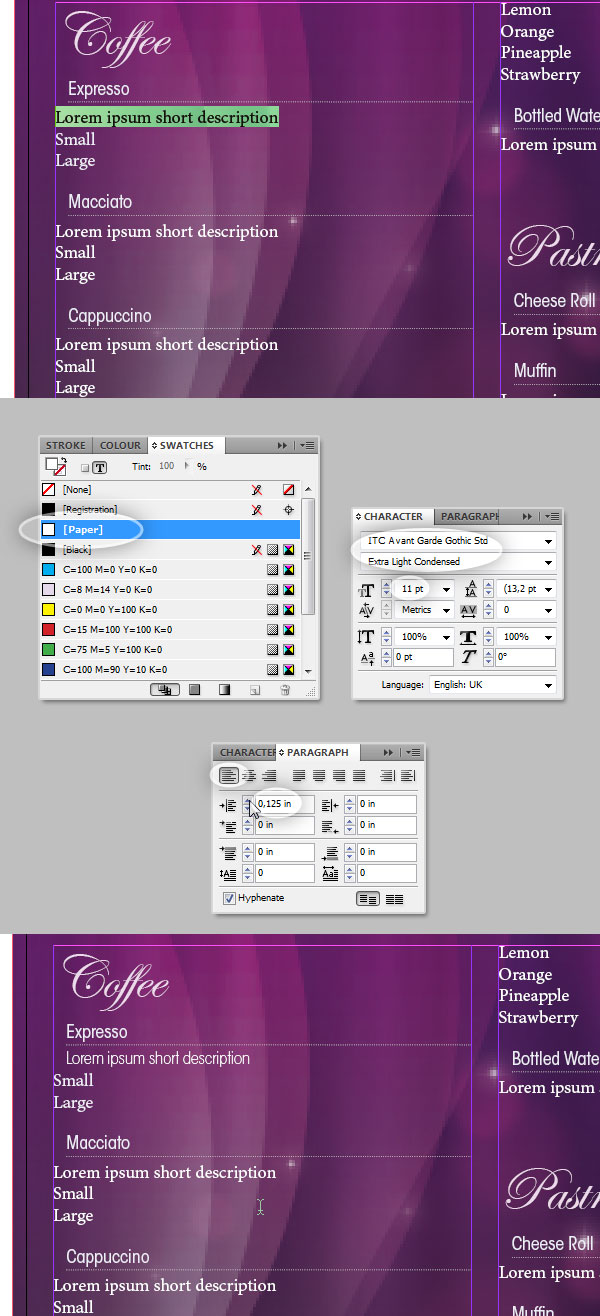Screen dimensions: 600x1316
Task: Click justify with last line aligned centre
Action: pyautogui.click(x=319, y=775)
